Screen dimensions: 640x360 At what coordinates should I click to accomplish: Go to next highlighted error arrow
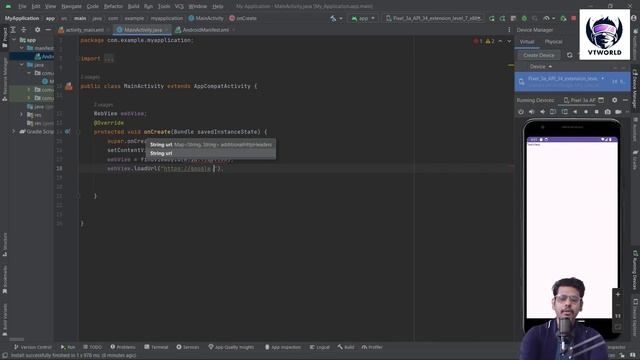509,41
